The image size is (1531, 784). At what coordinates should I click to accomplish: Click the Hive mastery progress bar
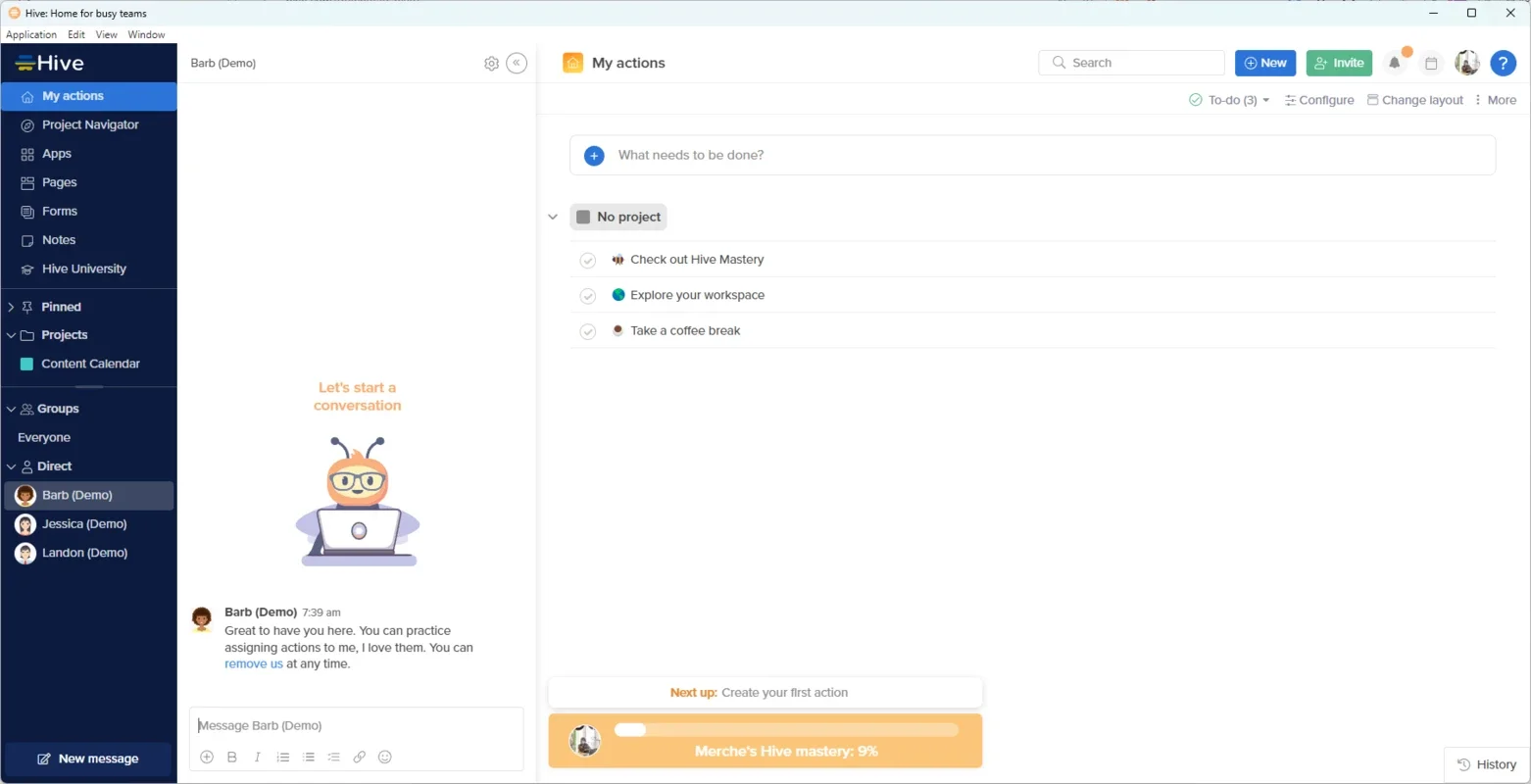(x=786, y=730)
